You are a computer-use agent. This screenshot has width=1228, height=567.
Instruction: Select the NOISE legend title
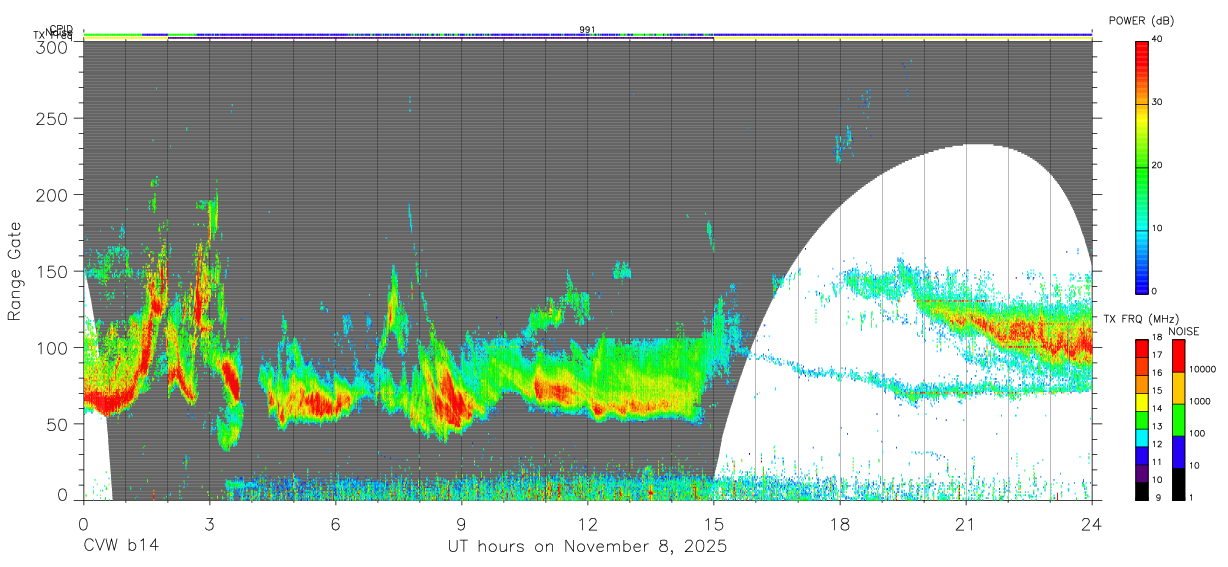tap(1184, 331)
